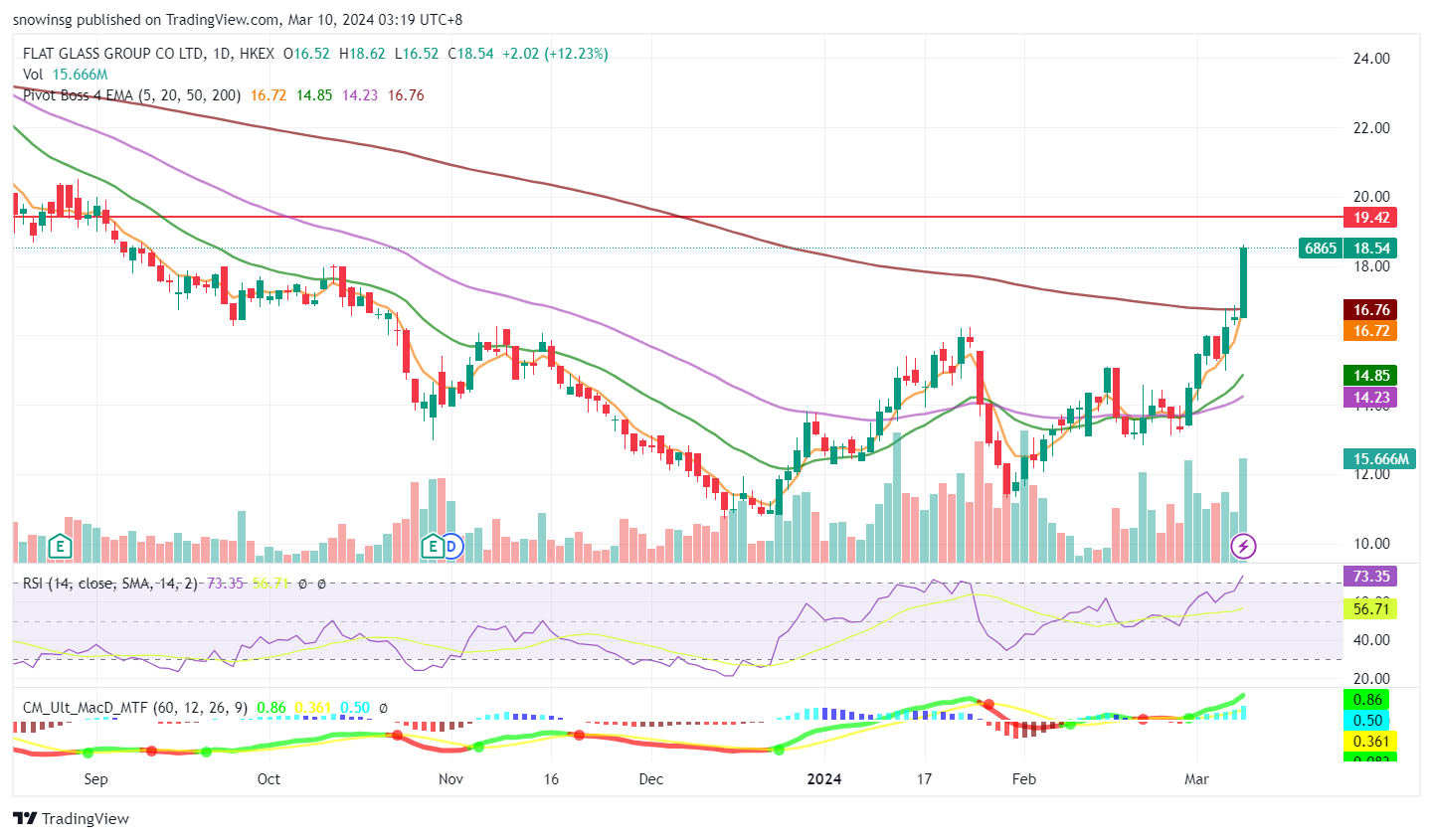1433x840 pixels.
Task: Click the orange EMA value 16.72 in legend
Action: point(269,95)
